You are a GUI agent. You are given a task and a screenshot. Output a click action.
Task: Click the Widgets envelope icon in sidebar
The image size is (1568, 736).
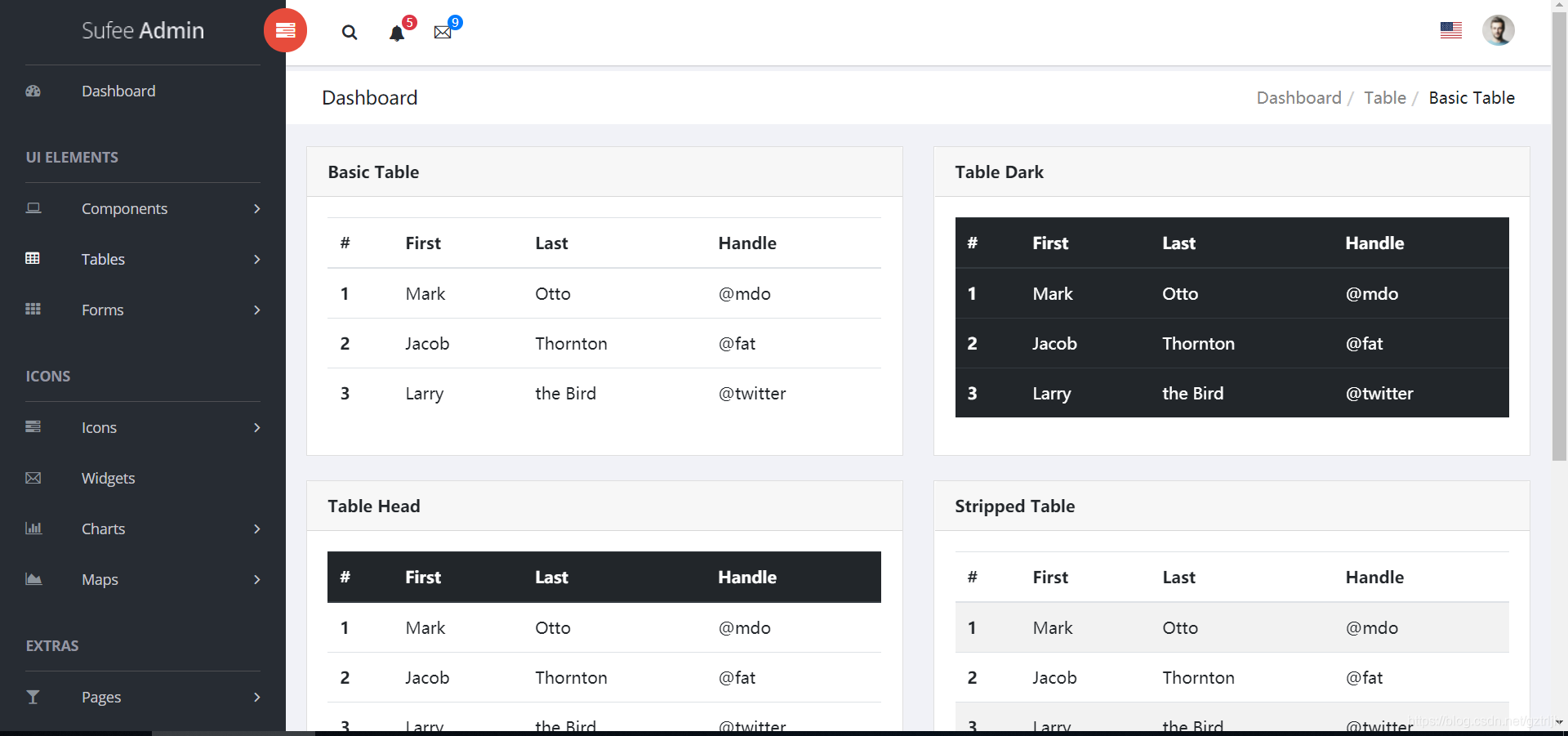33,478
